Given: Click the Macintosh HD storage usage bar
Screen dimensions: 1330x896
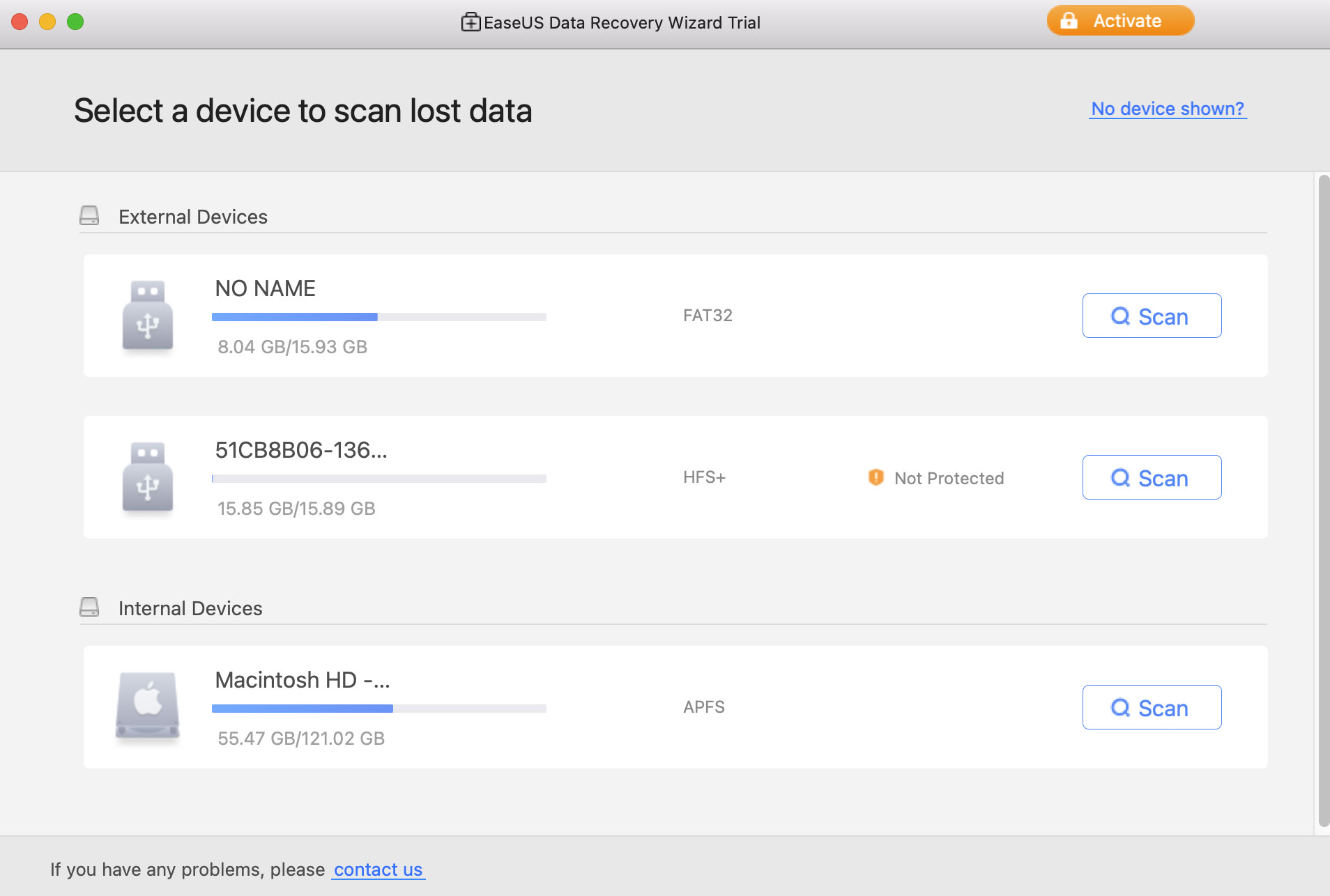Looking at the screenshot, I should coord(379,709).
